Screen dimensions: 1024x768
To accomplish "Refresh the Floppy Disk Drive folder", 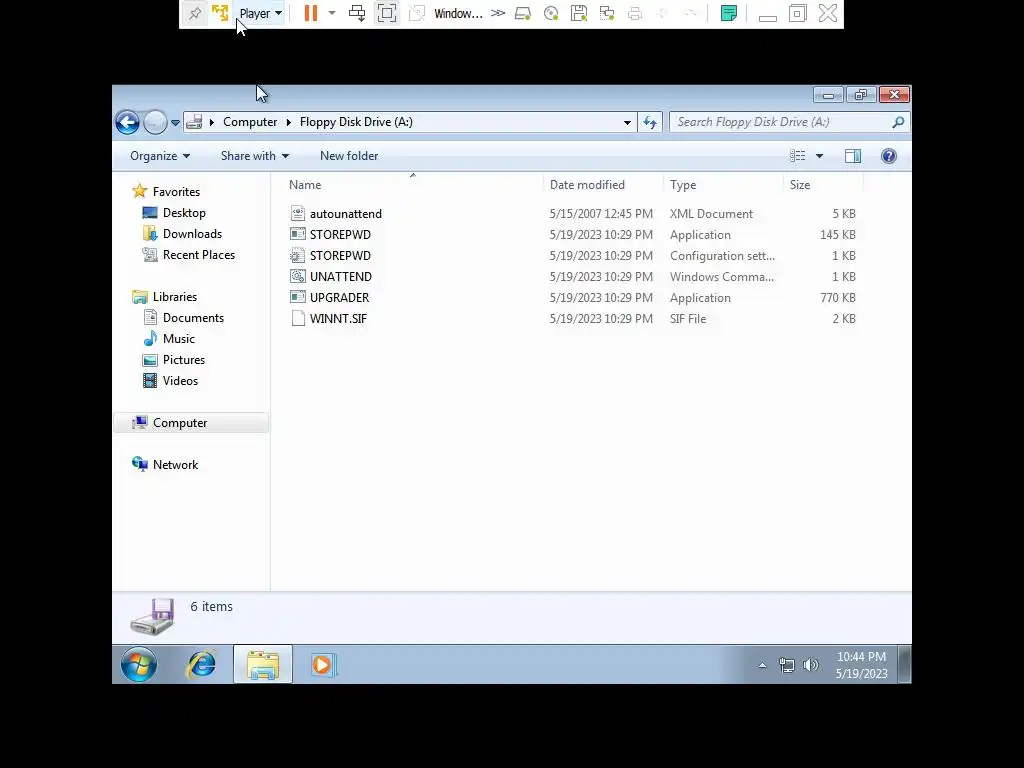I will pyautogui.click(x=650, y=122).
